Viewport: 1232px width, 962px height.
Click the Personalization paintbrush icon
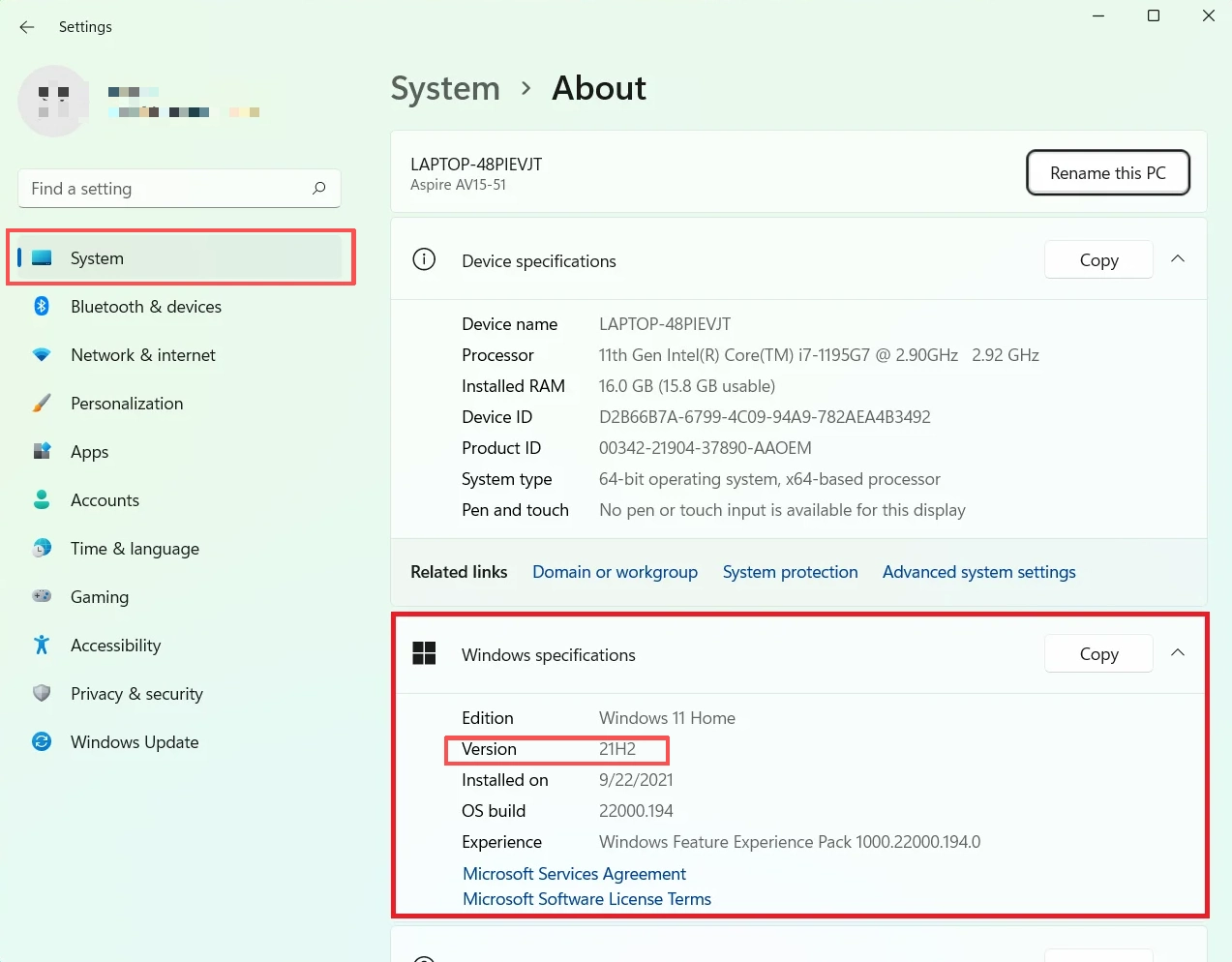(x=42, y=403)
